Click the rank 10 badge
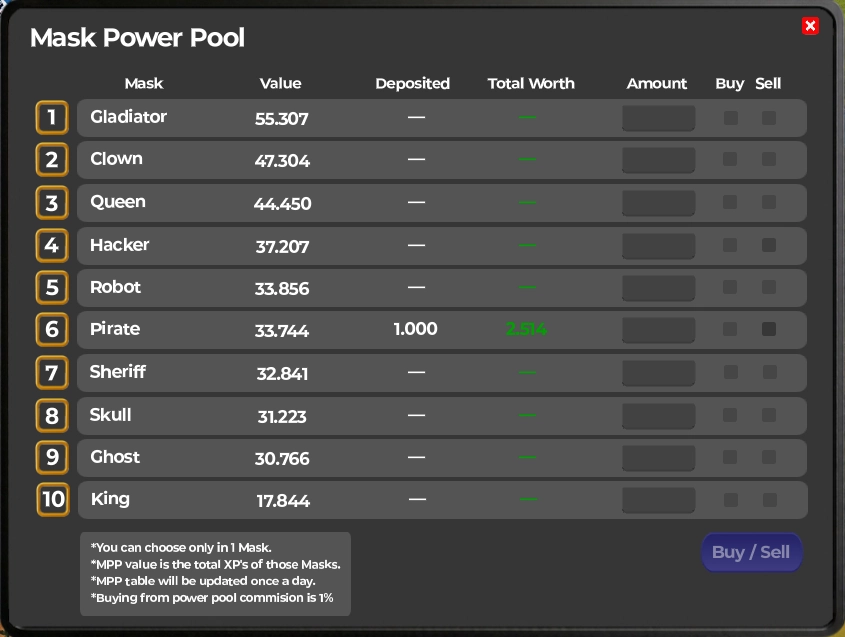Image resolution: width=845 pixels, height=637 pixels. tap(53, 500)
